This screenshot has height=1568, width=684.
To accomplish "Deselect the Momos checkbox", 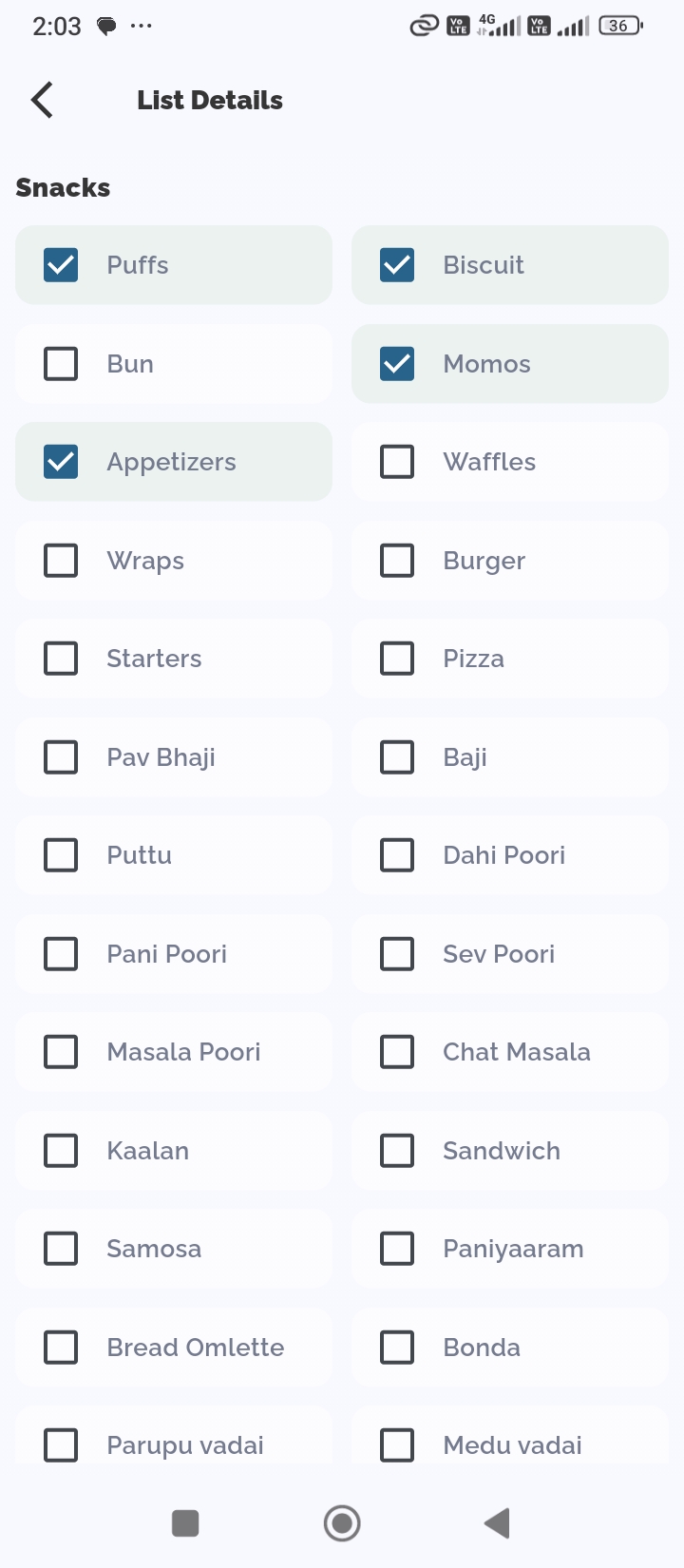I will (x=397, y=364).
